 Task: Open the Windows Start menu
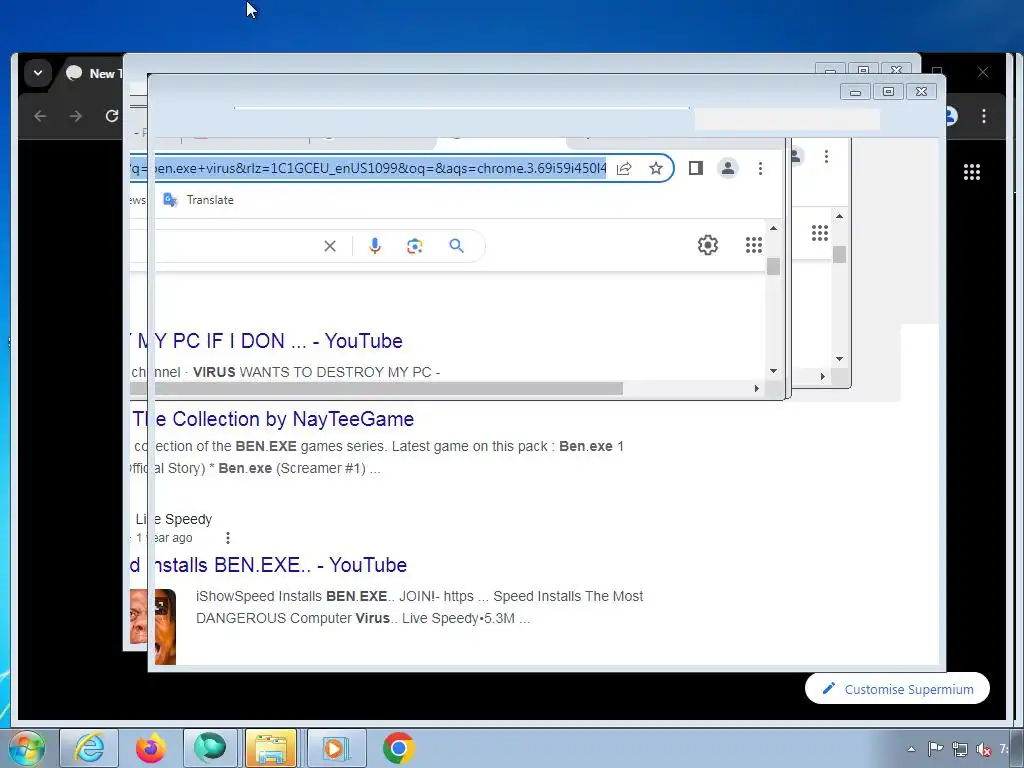(27, 748)
